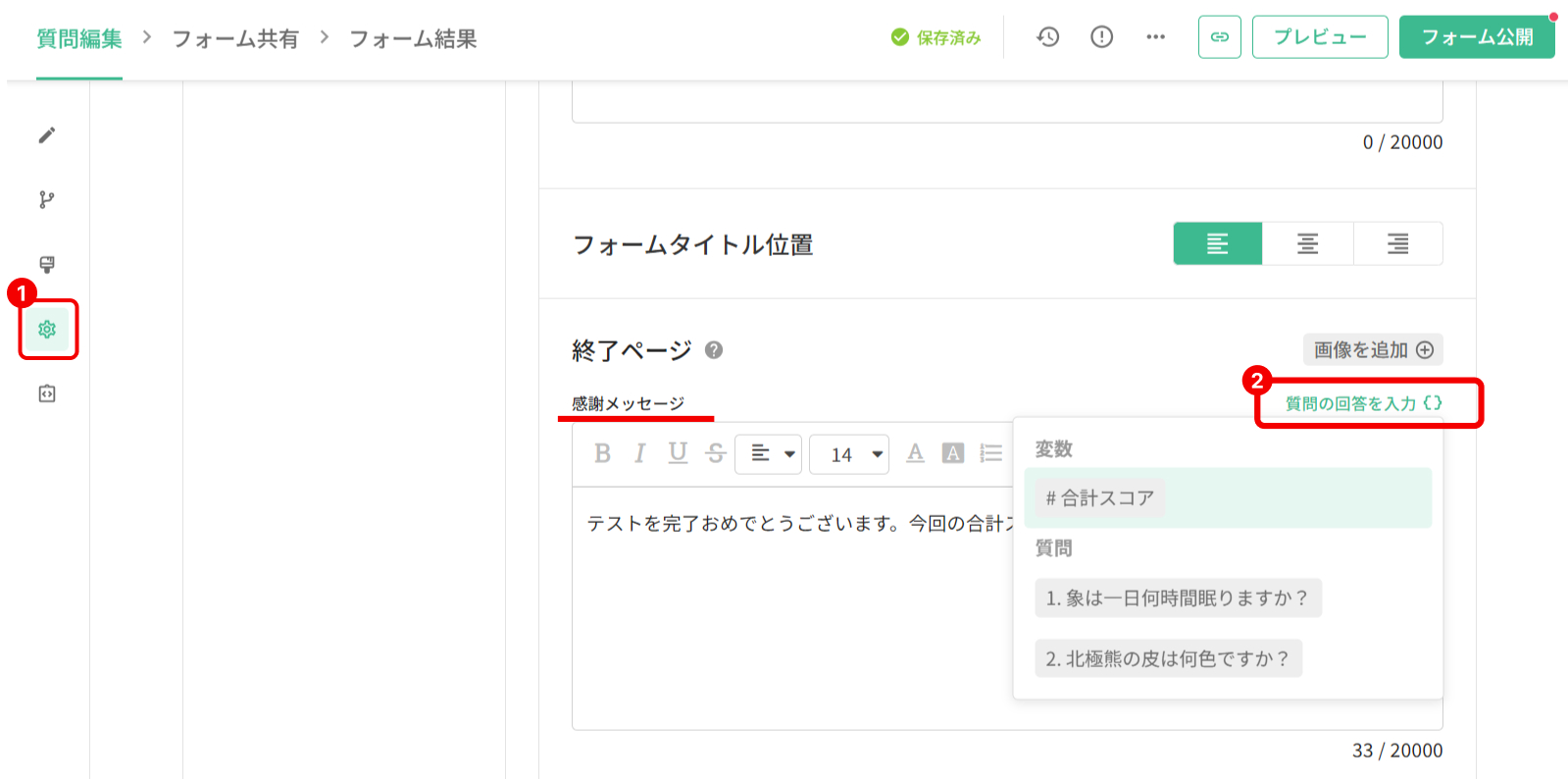This screenshot has width=1568, height=779.
Task: Toggle bold formatting in the editor
Action: 602,453
